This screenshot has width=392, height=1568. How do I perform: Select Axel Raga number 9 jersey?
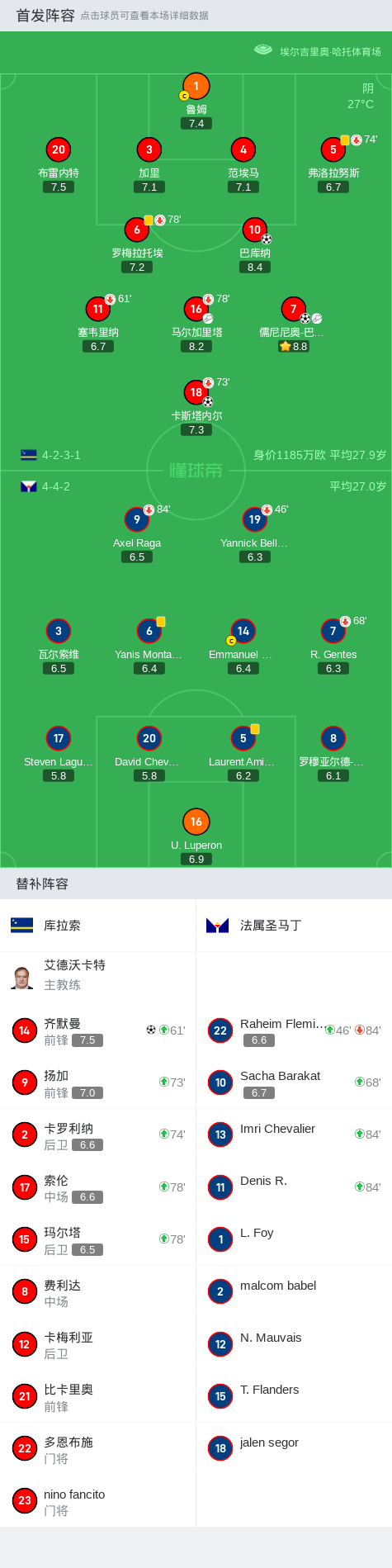137,519
